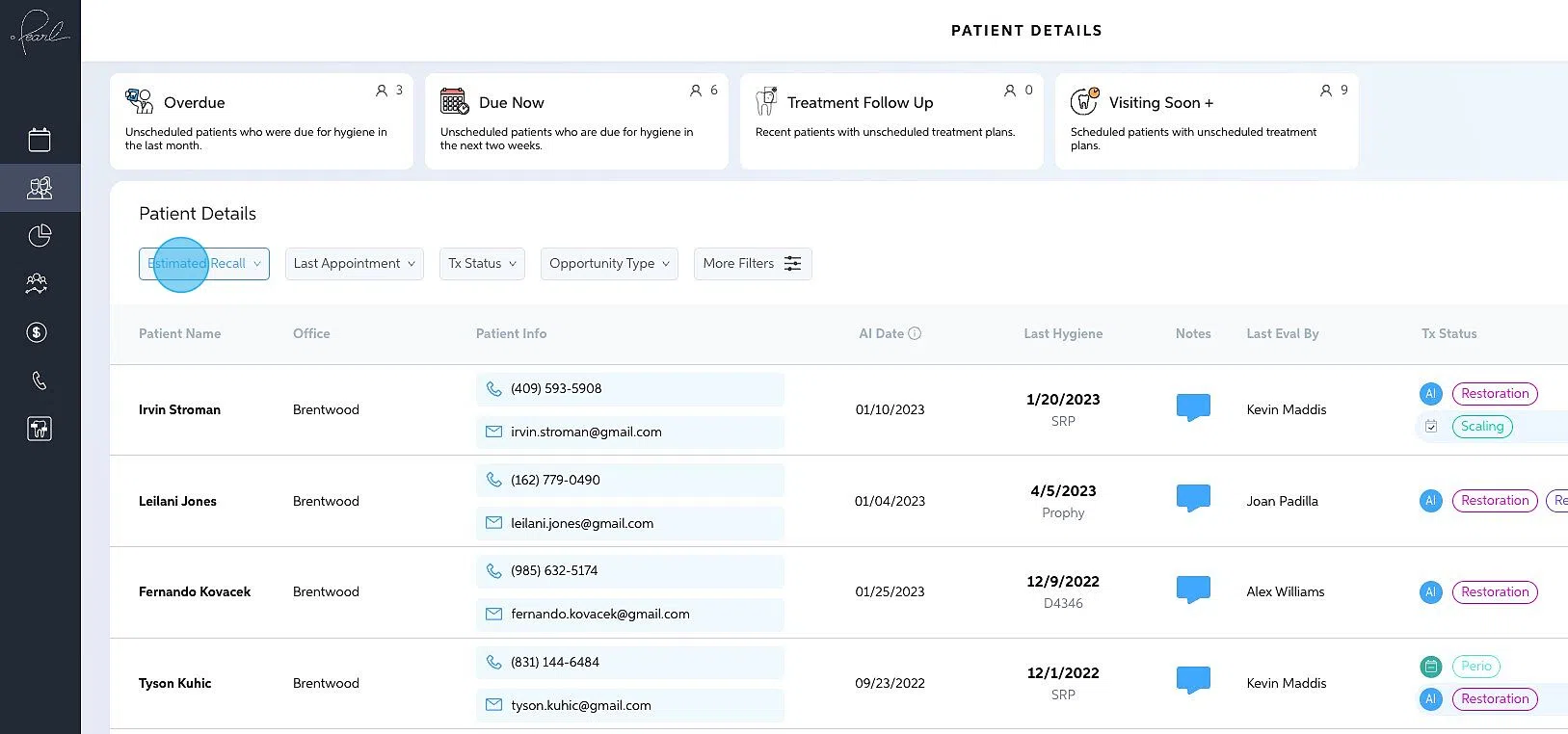Screen dimensions: 1568x734
Task: Click phone number (831) 144-6484
Action: pyautogui.click(x=555, y=663)
